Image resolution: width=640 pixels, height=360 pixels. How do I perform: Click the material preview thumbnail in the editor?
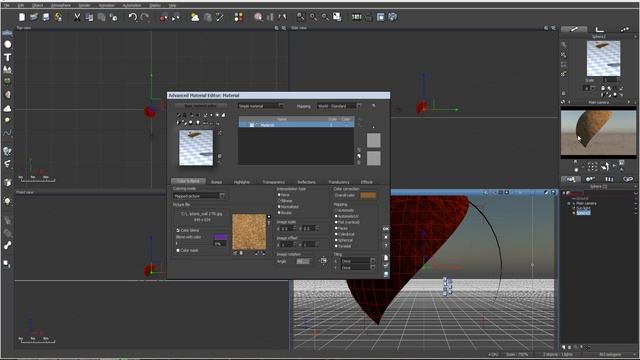tap(196, 148)
